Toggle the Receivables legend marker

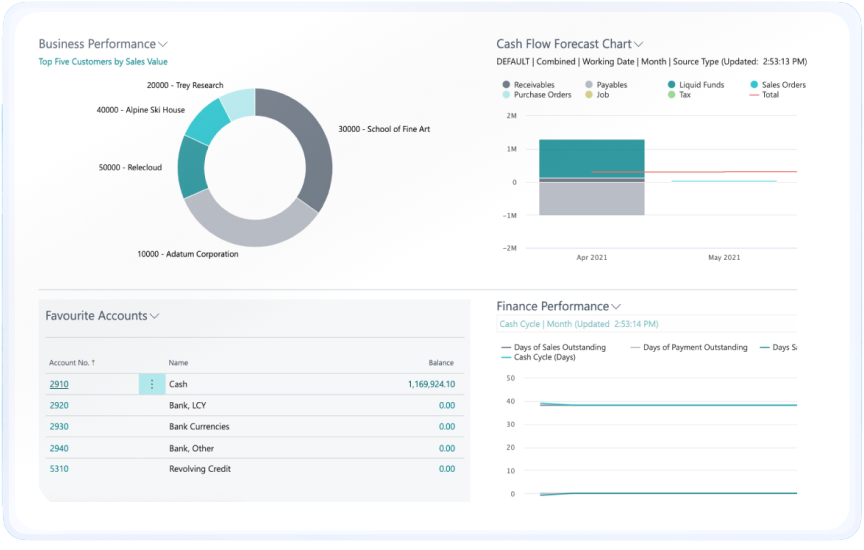coord(506,85)
